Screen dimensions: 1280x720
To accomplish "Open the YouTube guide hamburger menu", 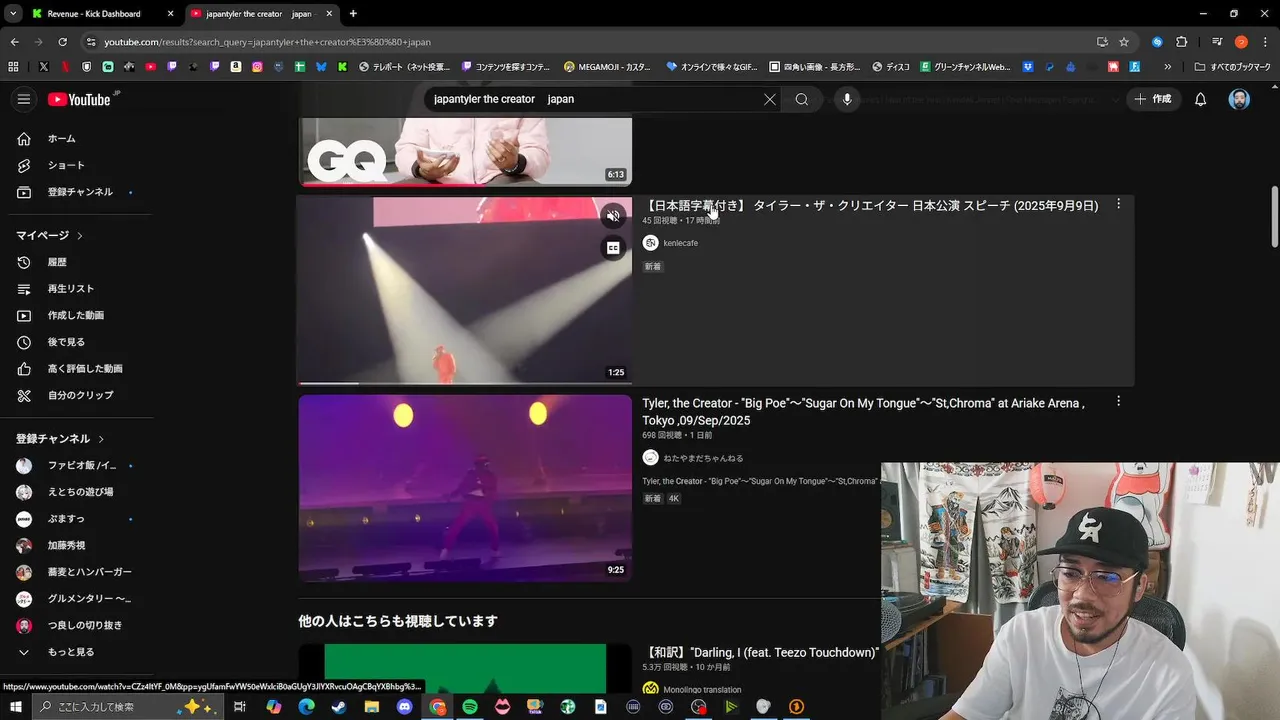I will tap(24, 99).
